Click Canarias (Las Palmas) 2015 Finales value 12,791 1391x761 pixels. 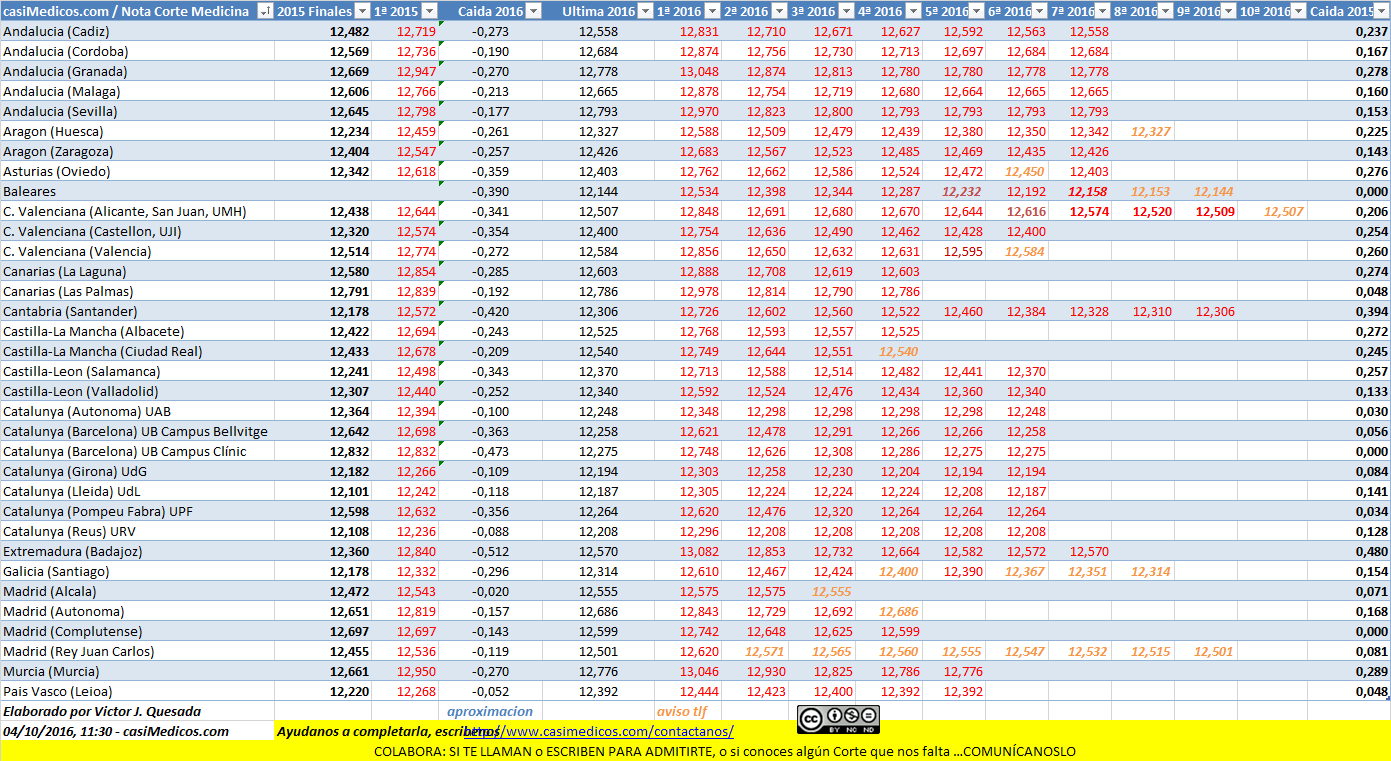click(349, 291)
